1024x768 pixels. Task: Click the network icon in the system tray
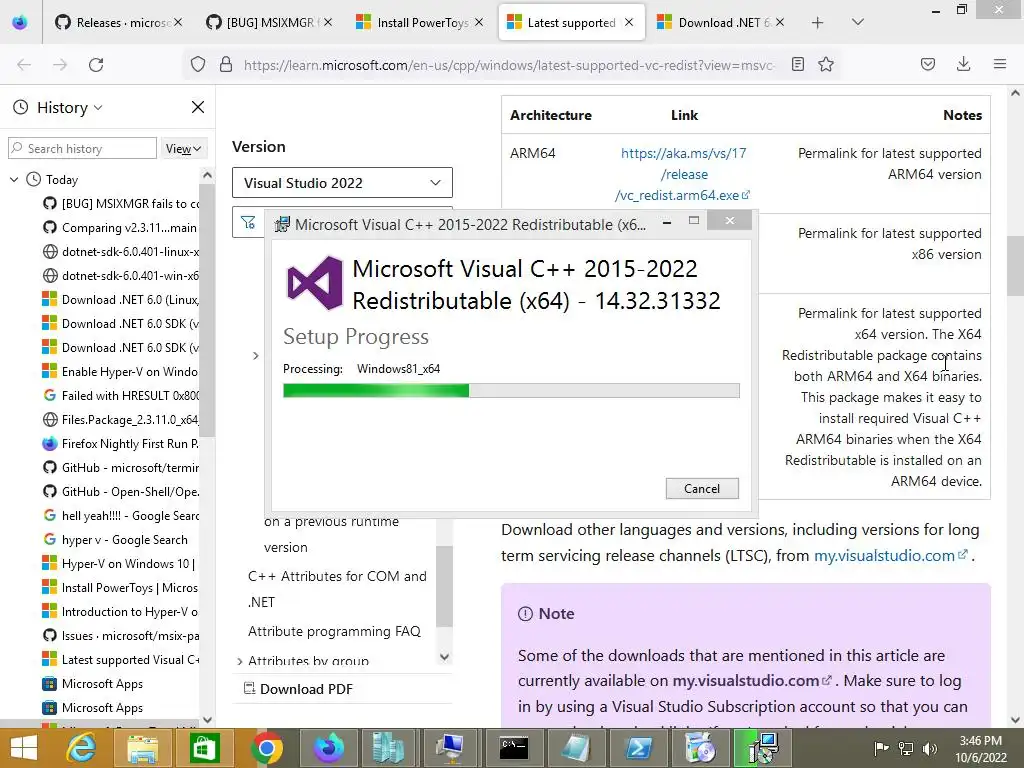(x=906, y=748)
